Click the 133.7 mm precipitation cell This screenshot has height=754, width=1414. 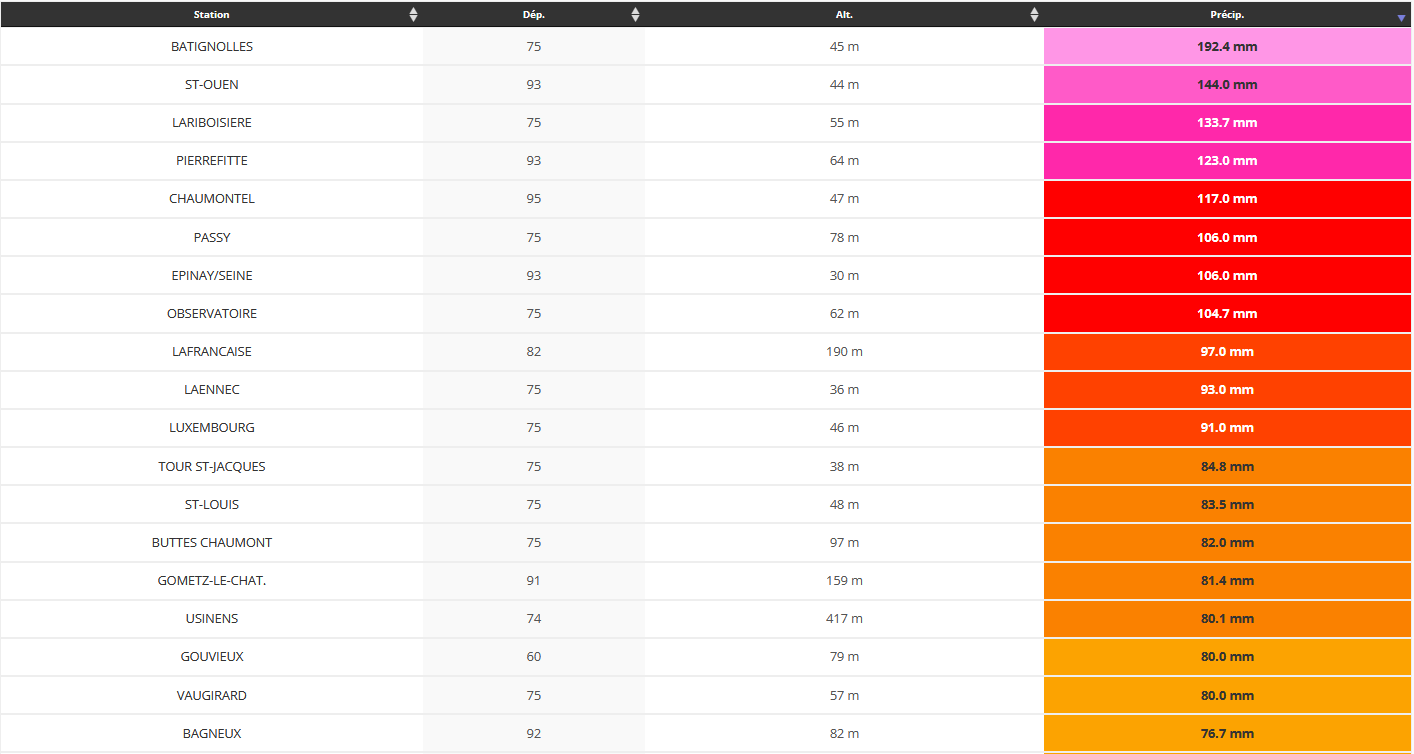pos(1227,123)
